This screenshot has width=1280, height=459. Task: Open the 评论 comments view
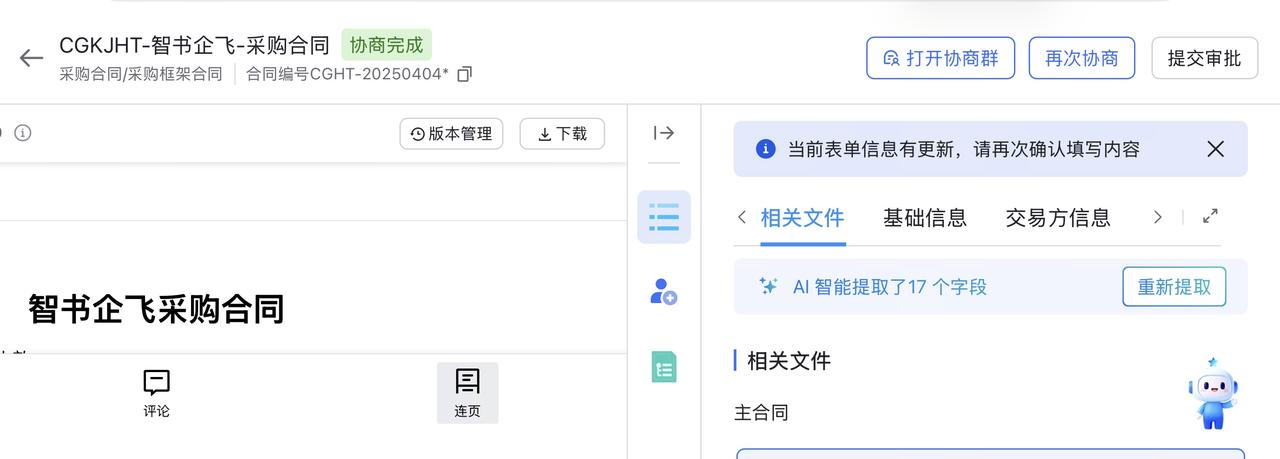[x=156, y=393]
